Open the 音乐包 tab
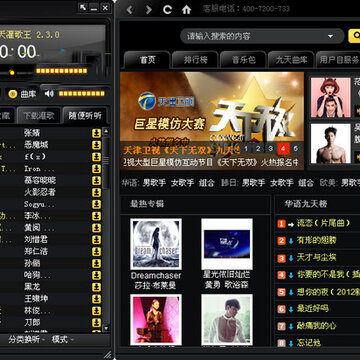Screen dimensions: 360x360 click(243, 60)
